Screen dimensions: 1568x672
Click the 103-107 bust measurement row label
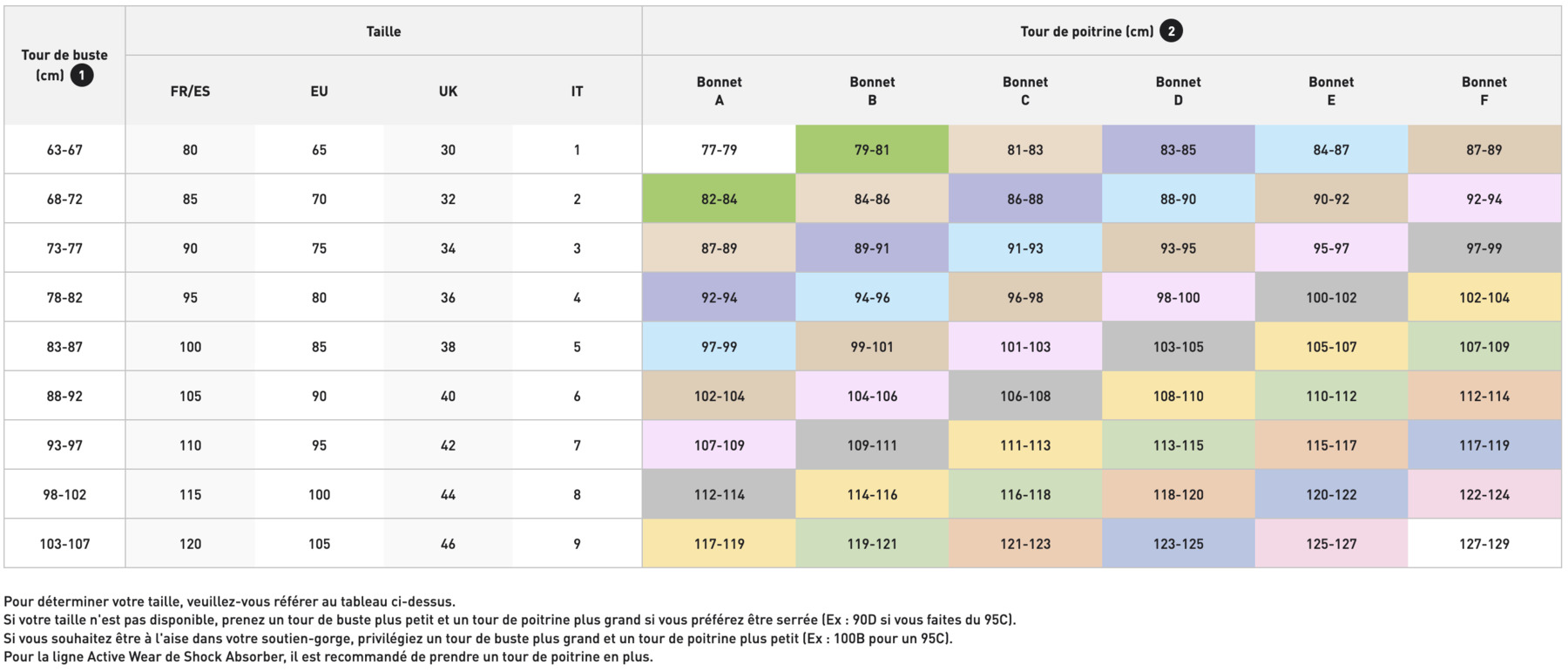pos(64,544)
